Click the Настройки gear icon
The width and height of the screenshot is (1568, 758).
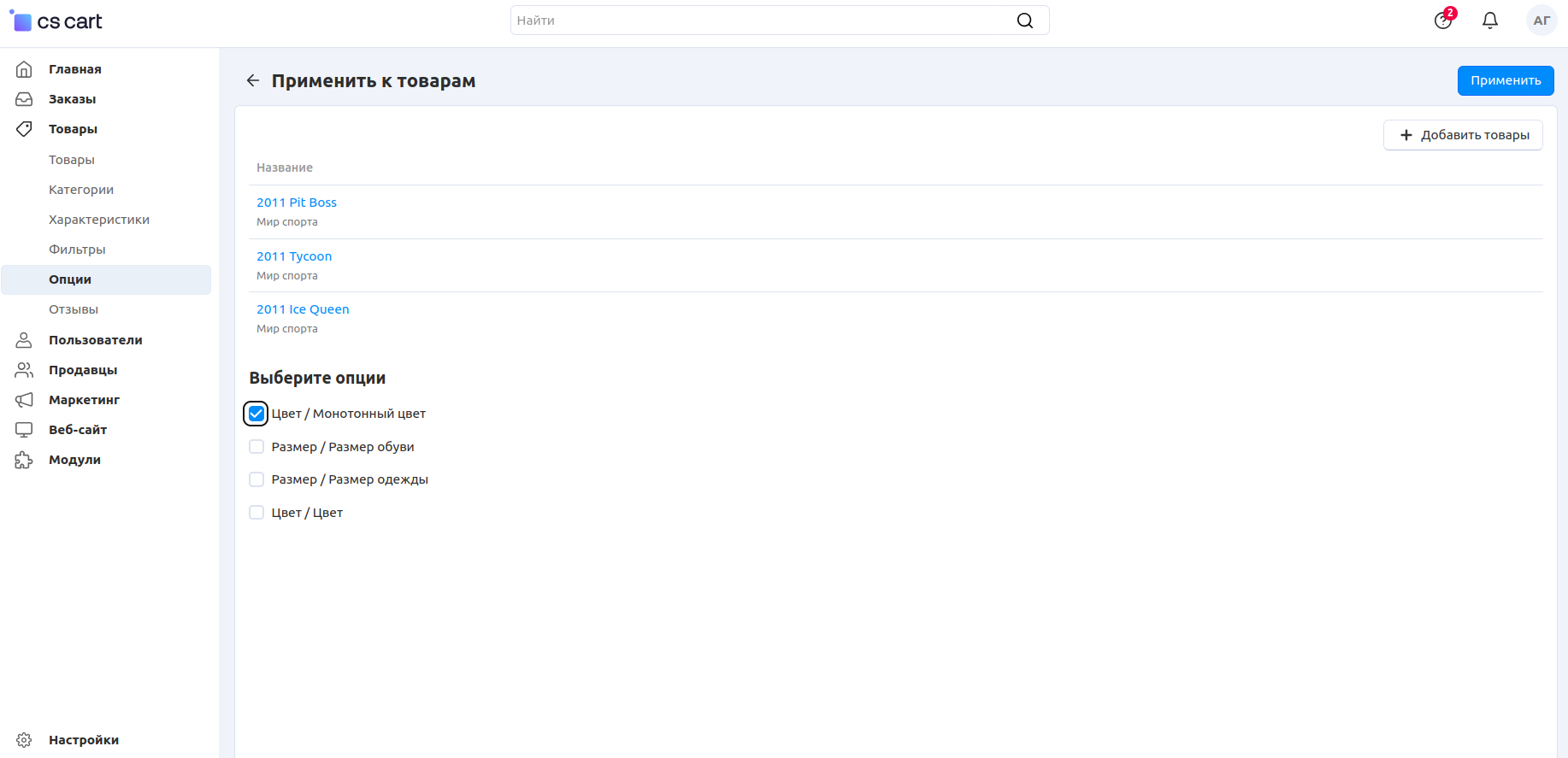coord(24,740)
